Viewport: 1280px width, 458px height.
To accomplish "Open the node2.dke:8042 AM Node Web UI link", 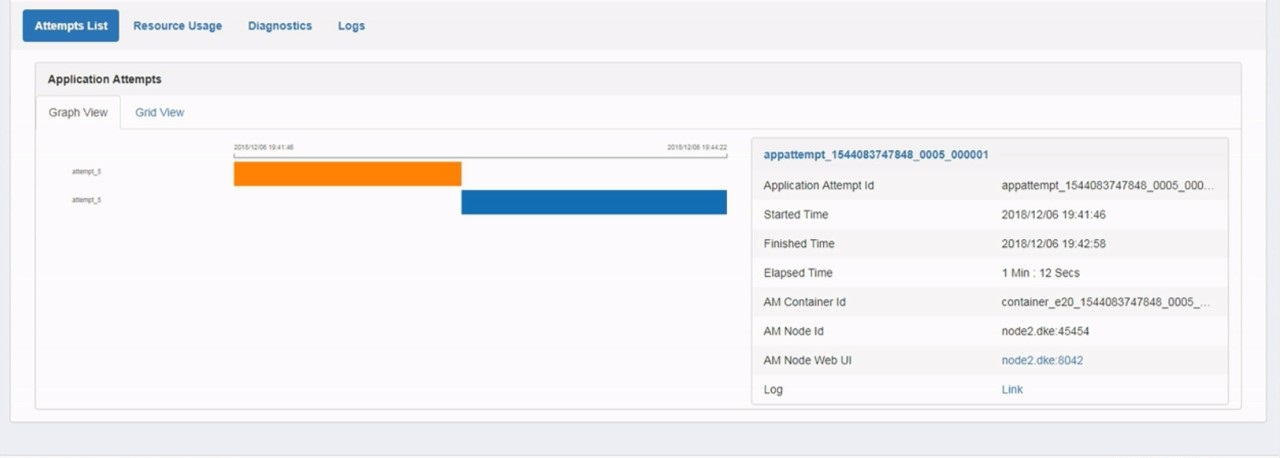I will click(x=1042, y=360).
